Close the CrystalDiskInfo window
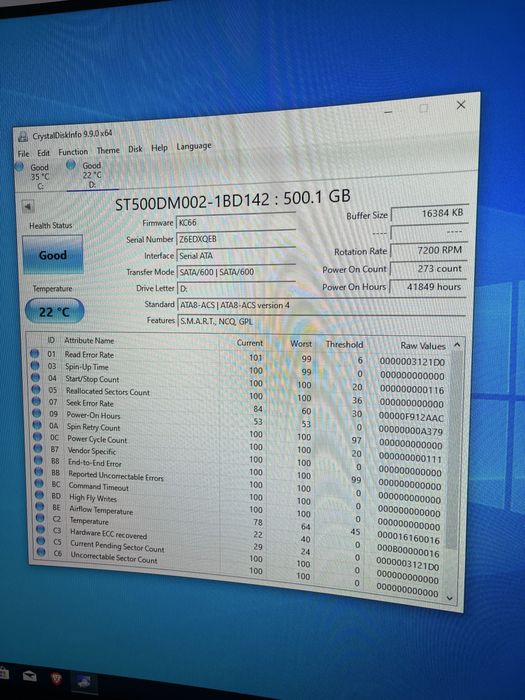The image size is (525, 700). coord(461,104)
